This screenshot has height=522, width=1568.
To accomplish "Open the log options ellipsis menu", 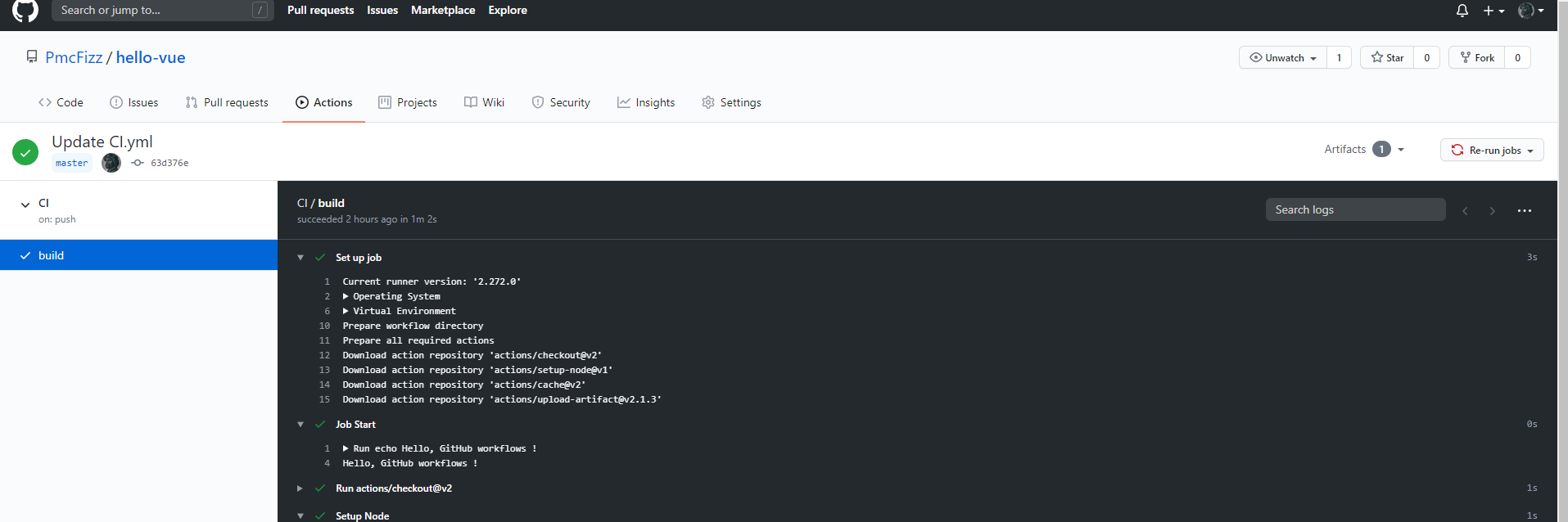I will (x=1524, y=211).
